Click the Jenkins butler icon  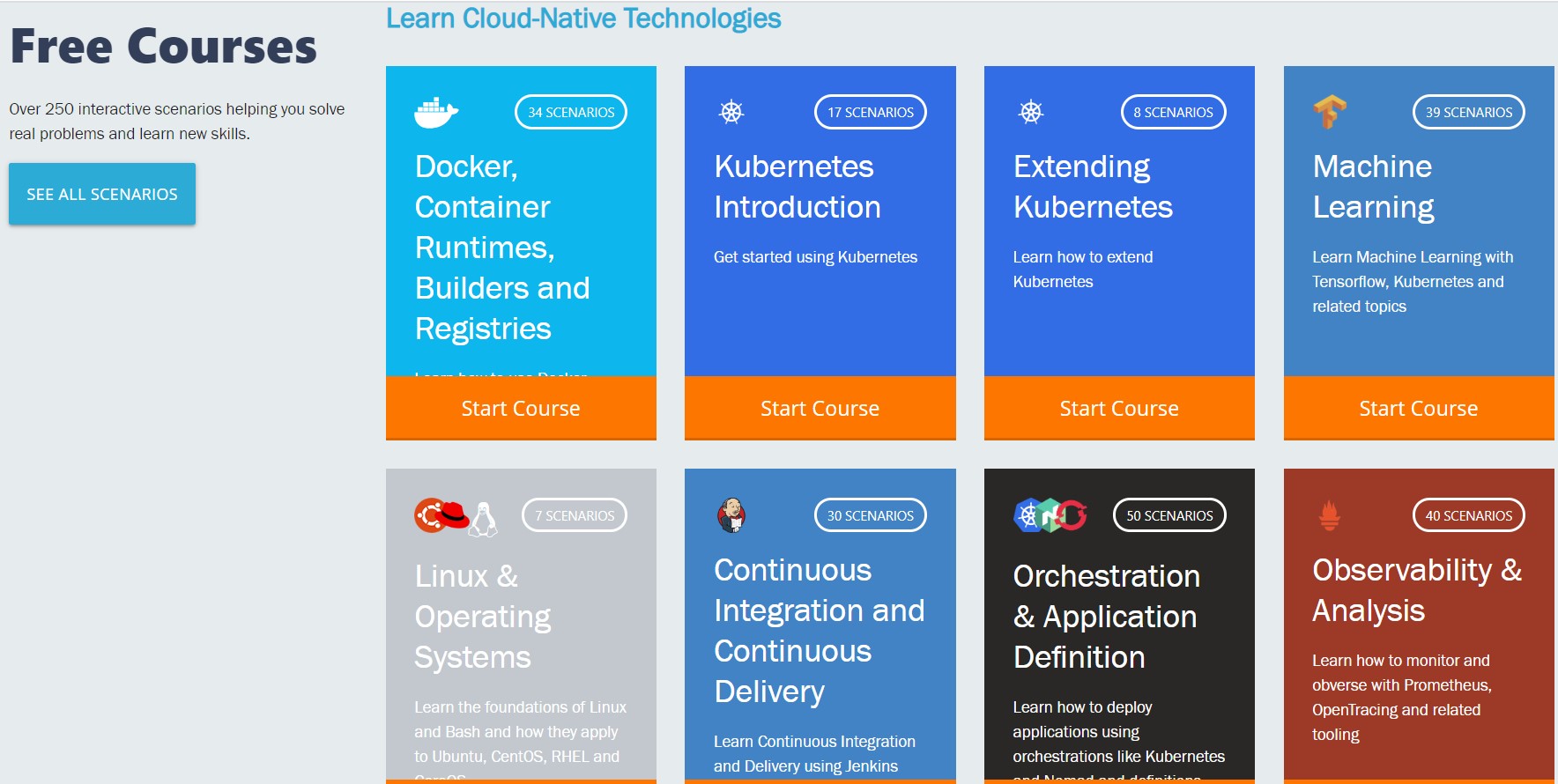[731, 515]
